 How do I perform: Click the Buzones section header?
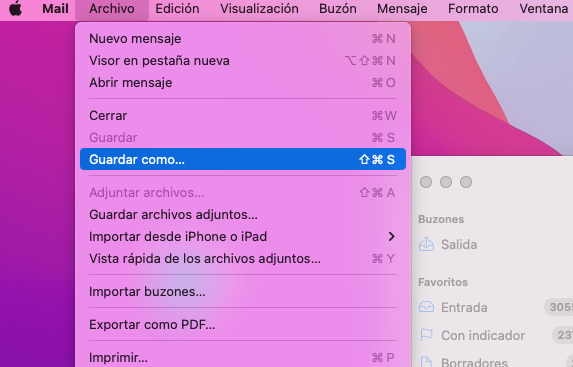441,219
